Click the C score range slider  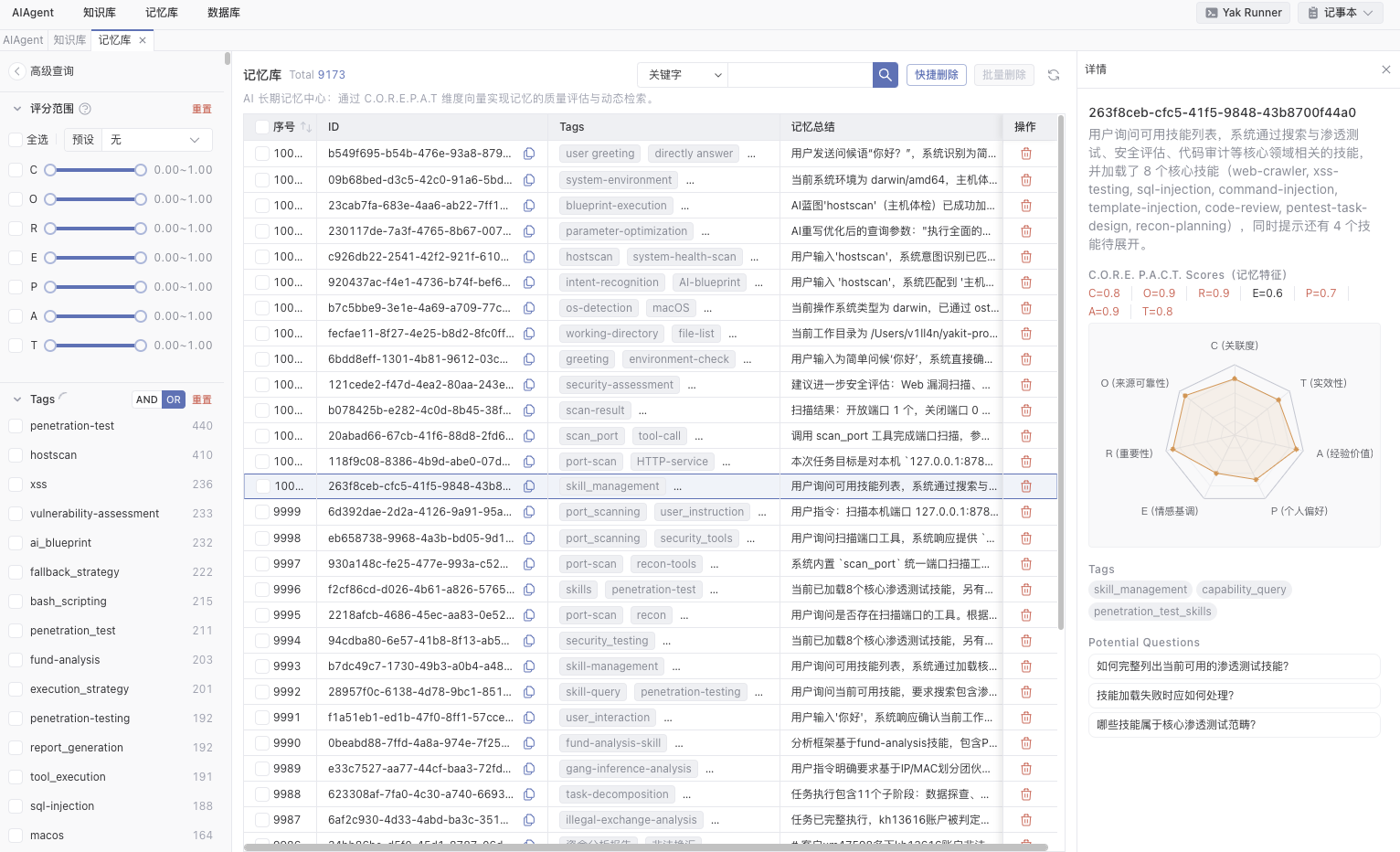coord(95,170)
